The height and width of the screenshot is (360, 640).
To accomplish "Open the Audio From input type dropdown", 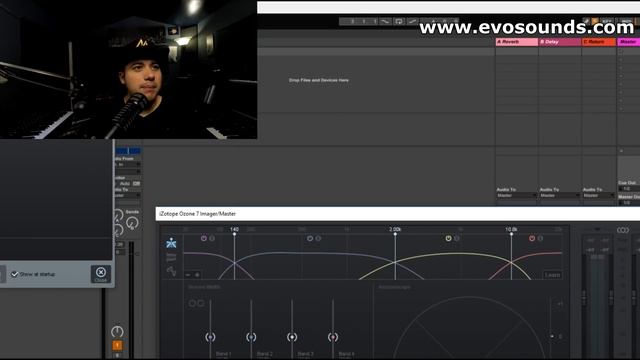I will tap(127, 164).
